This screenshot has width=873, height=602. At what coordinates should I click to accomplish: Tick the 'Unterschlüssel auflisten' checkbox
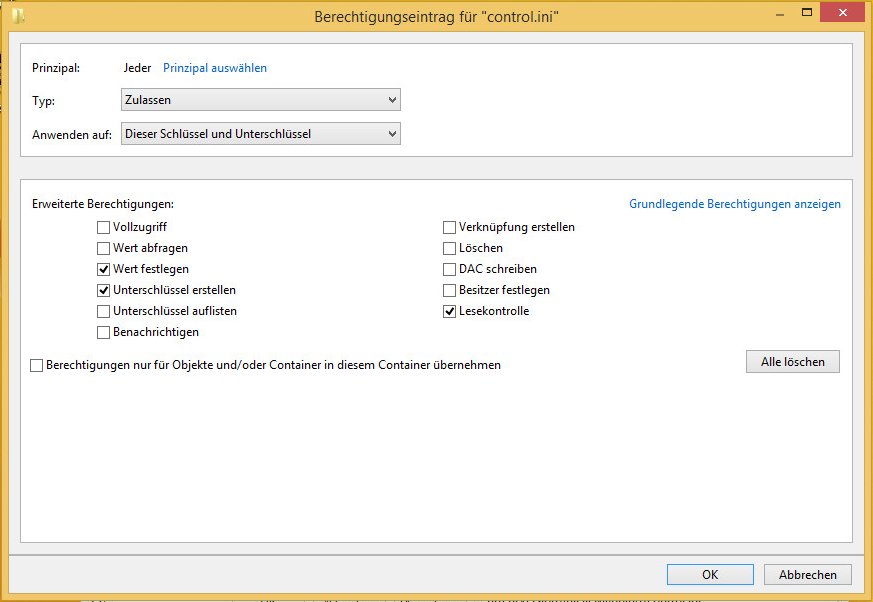104,311
